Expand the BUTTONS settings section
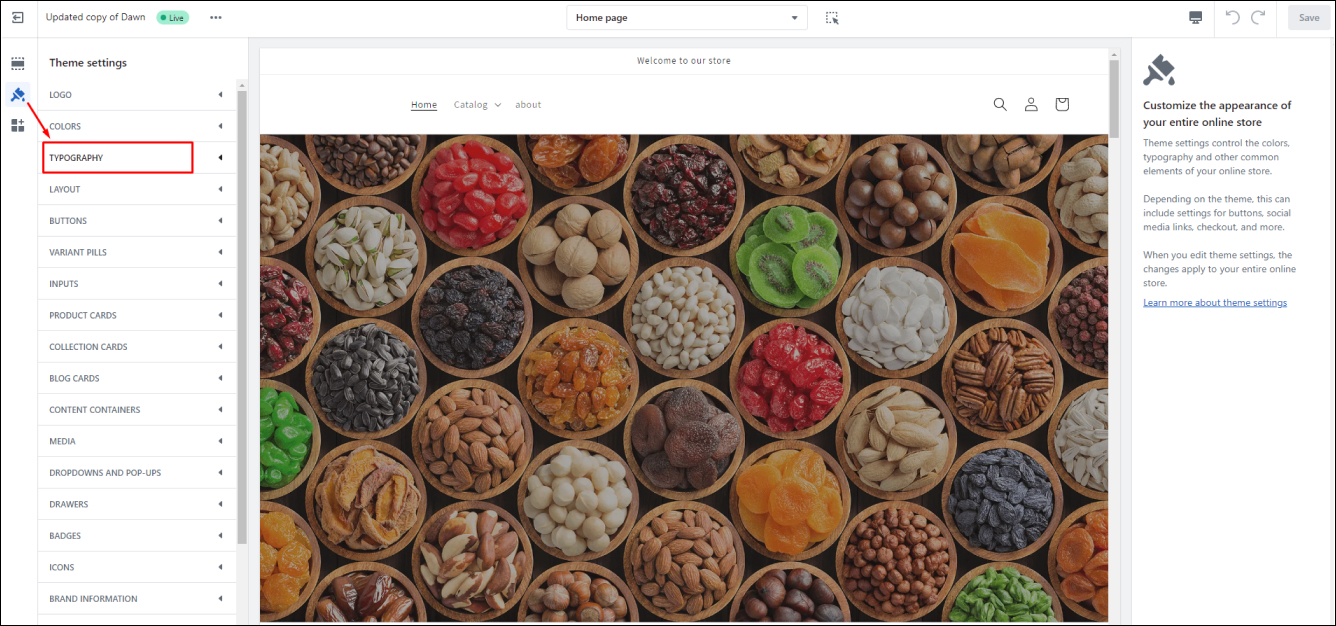1336x626 pixels. click(x=137, y=221)
